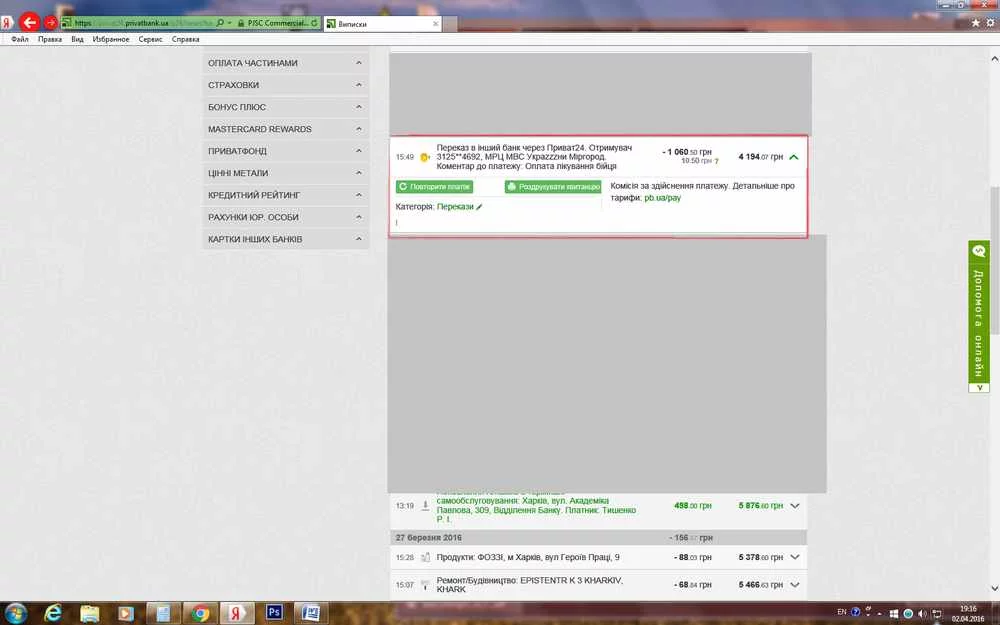Expand the КРЕДИТНИЙ РЕЙТИНГ section
The image size is (1000, 625).
[x=286, y=195]
